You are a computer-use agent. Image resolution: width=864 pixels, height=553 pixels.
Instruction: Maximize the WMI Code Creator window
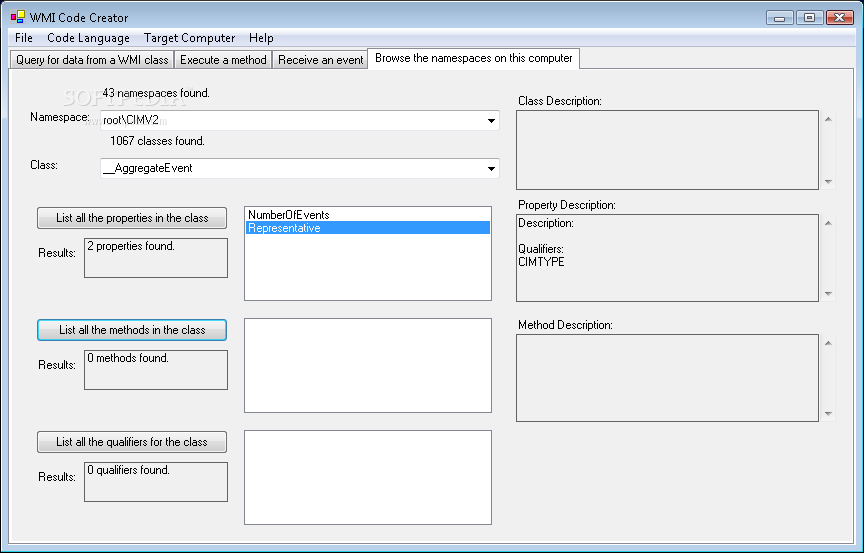[x=809, y=18]
